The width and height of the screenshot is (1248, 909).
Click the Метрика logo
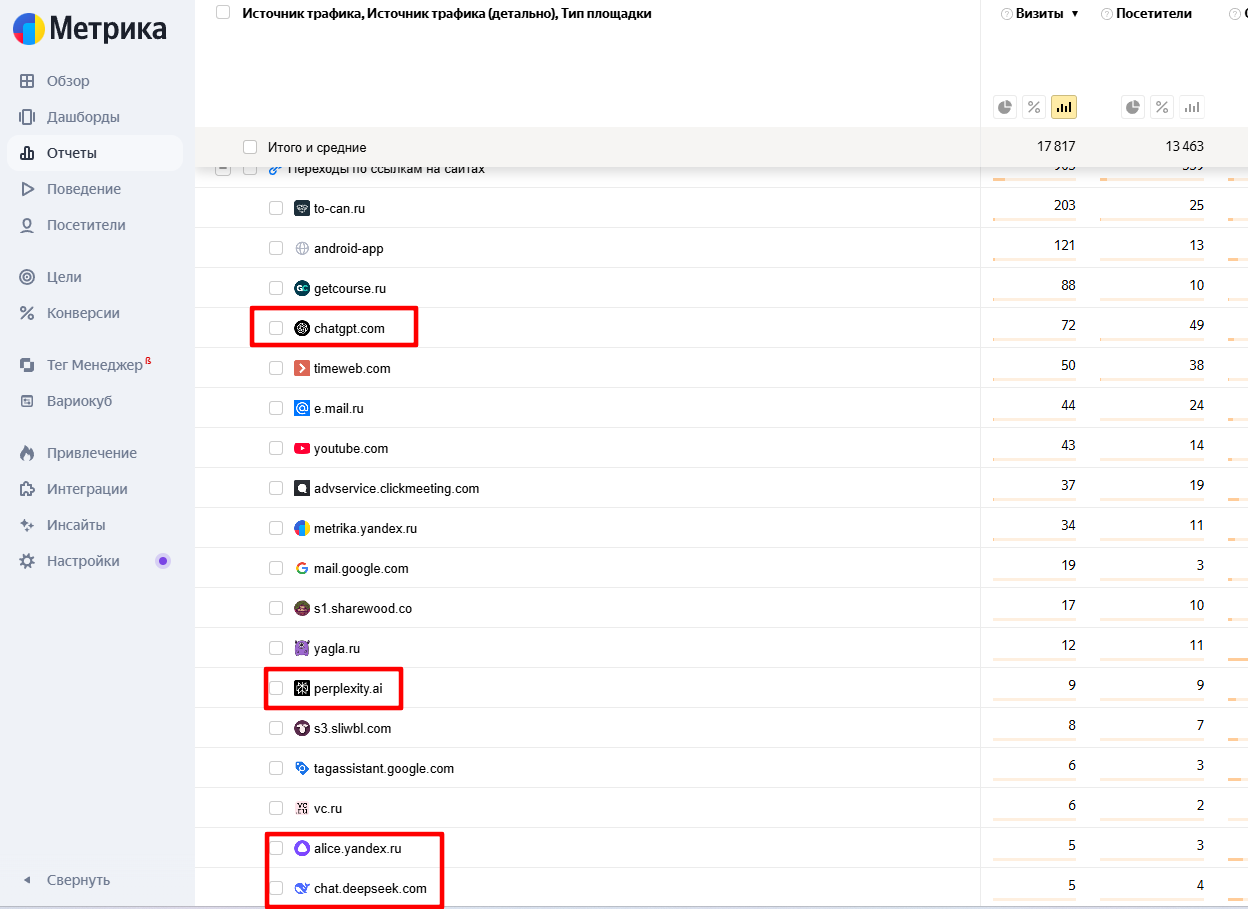90,29
